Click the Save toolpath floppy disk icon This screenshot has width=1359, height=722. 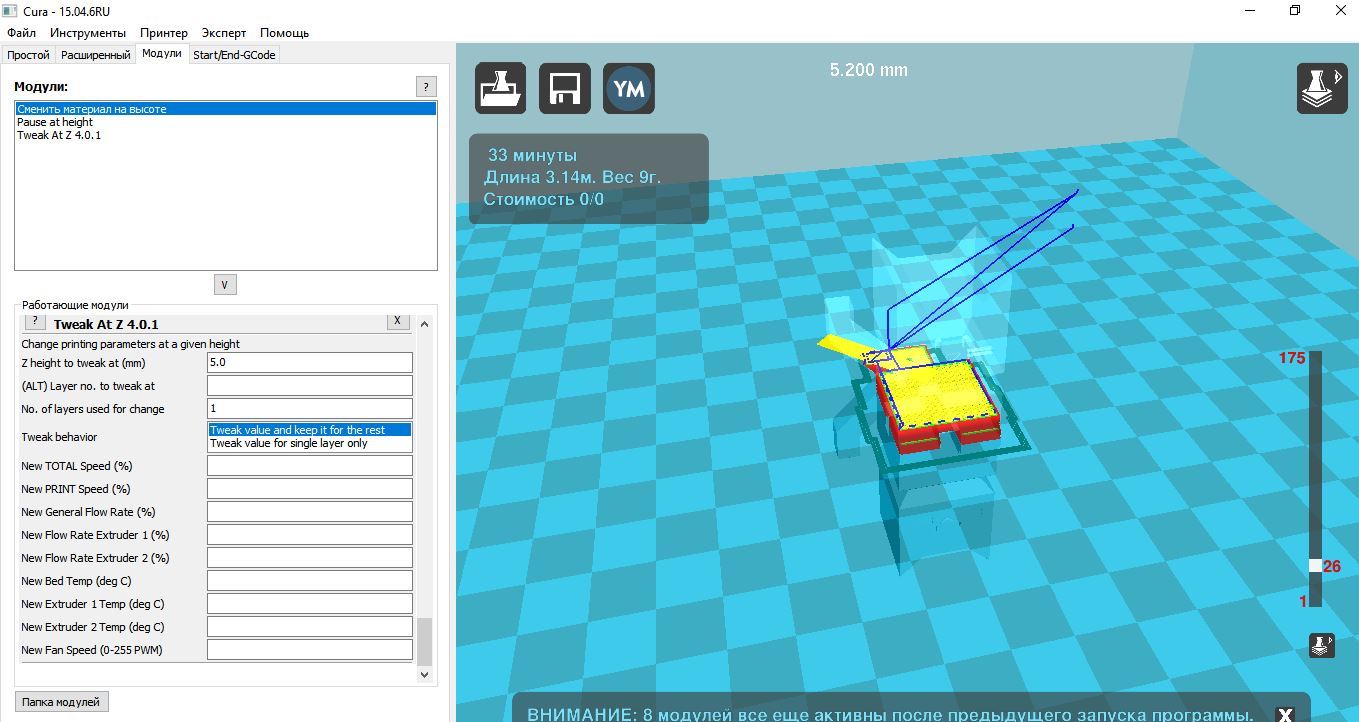[x=565, y=88]
